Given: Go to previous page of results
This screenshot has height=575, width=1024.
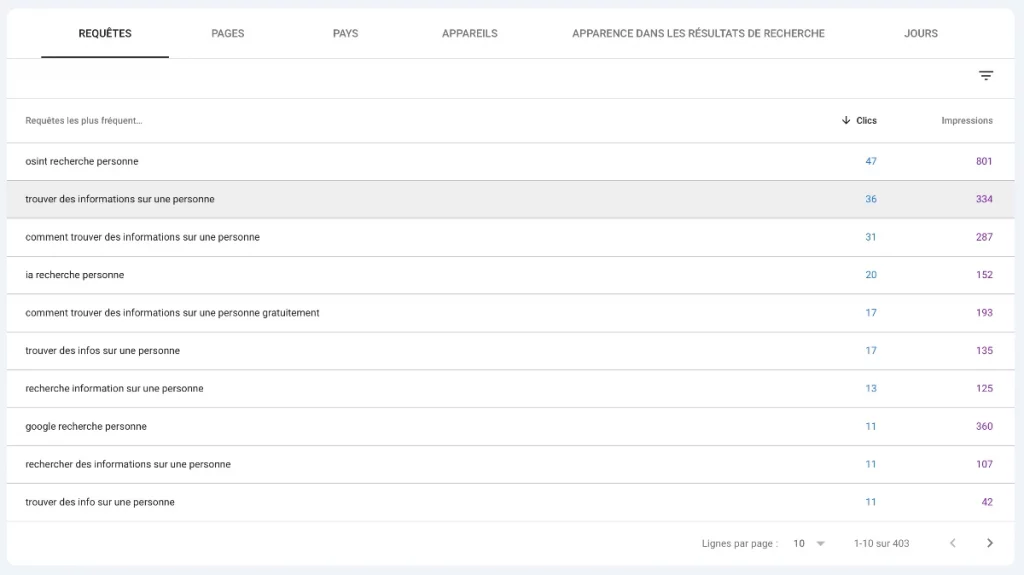Looking at the screenshot, I should (x=952, y=543).
